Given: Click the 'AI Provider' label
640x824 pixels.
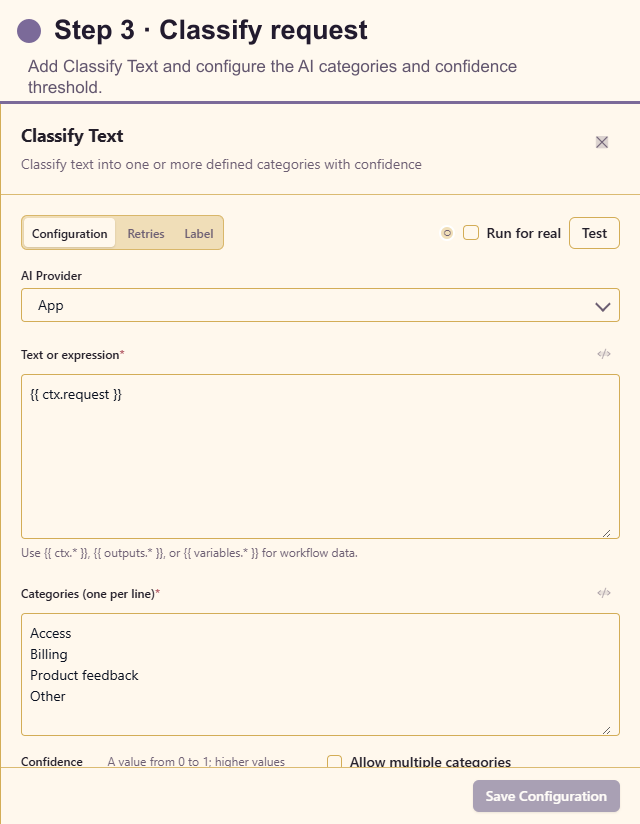Looking at the screenshot, I should (51, 276).
